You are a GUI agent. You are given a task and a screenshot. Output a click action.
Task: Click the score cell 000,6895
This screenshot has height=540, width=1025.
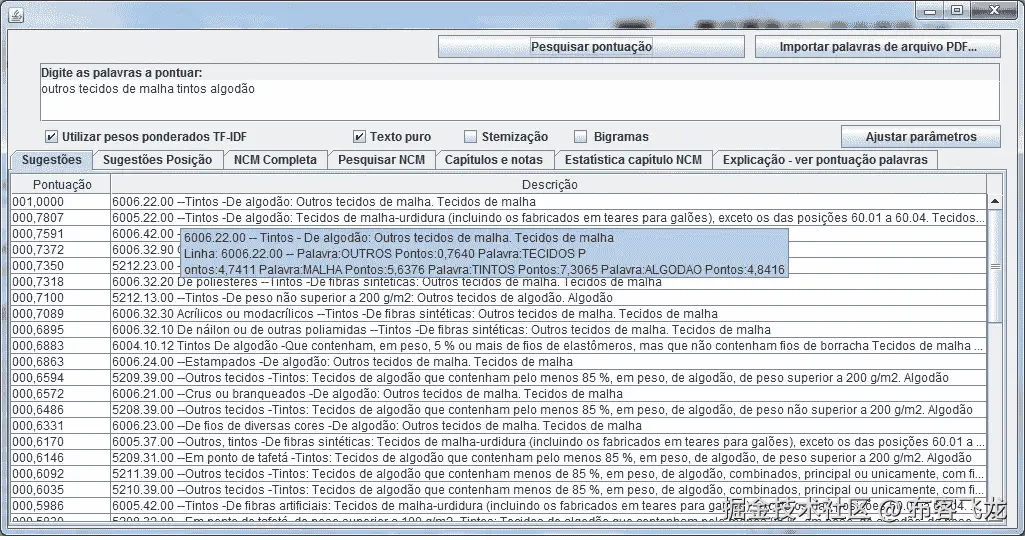(x=61, y=330)
